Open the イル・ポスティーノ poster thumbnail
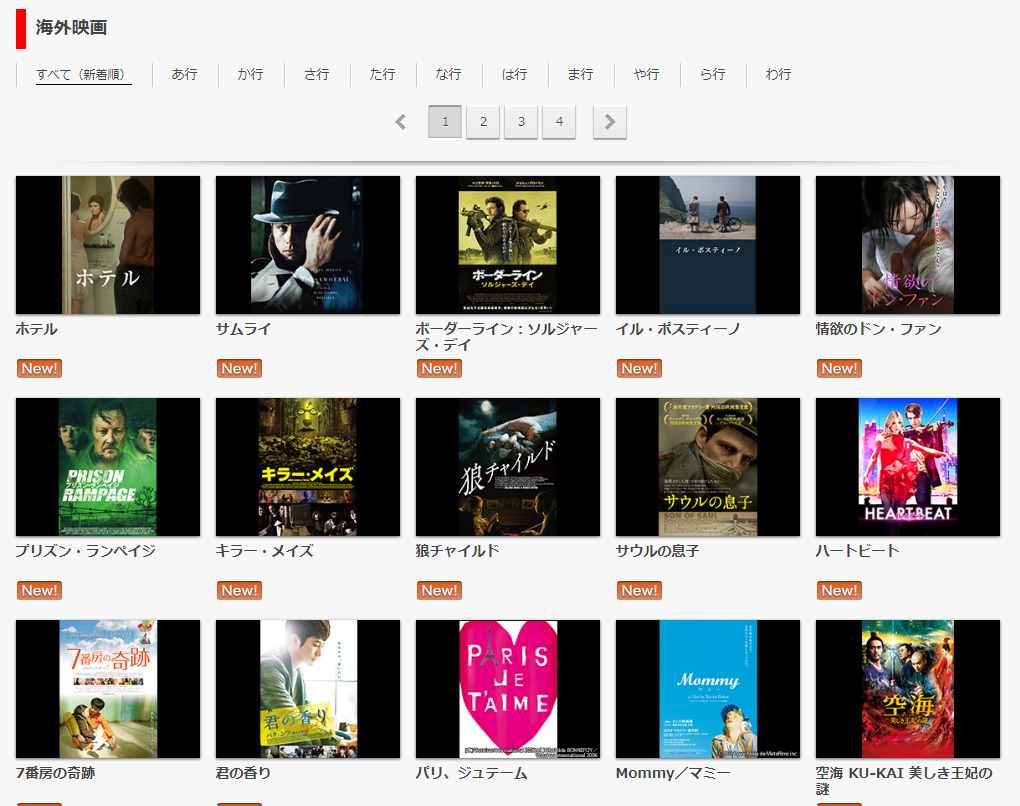The image size is (1020, 806). click(x=708, y=245)
